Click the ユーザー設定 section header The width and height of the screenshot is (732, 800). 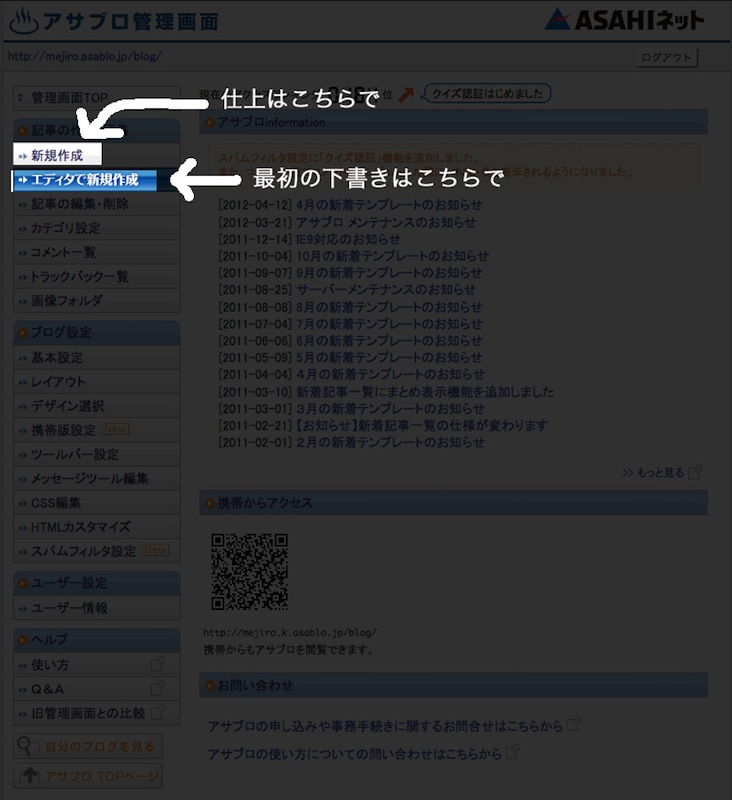97,583
